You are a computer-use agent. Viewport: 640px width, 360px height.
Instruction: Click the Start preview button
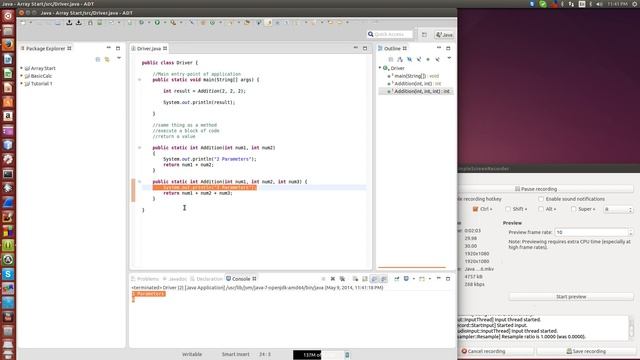tap(571, 297)
